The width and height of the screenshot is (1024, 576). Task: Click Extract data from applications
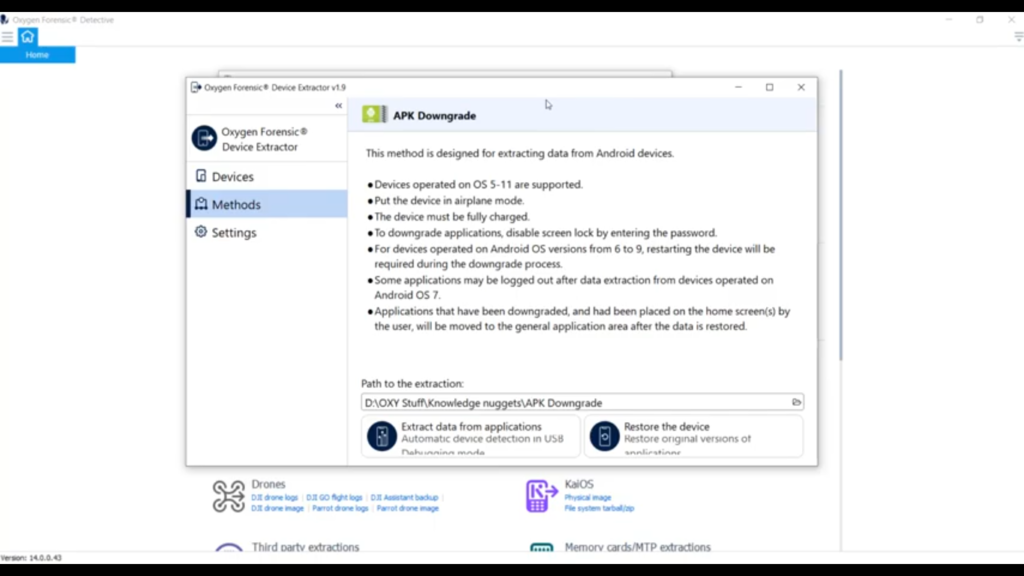click(469, 436)
